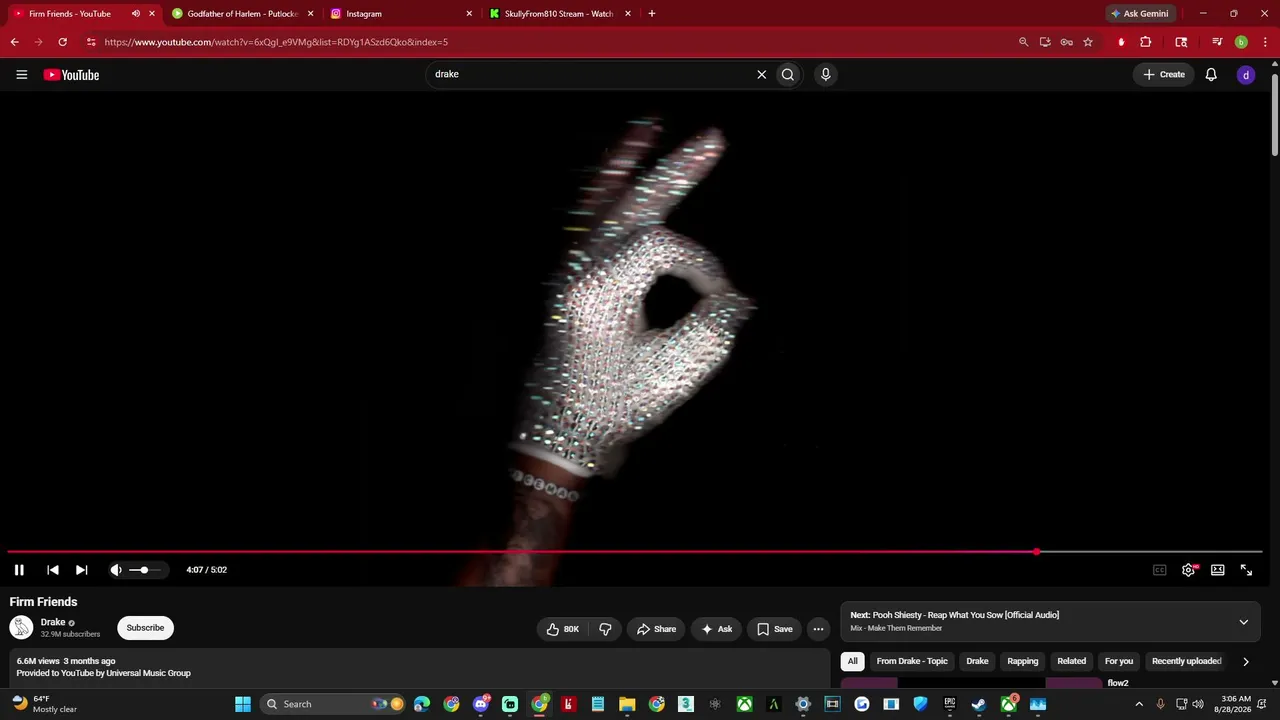Open YouTube notifications bell

click(x=1211, y=75)
